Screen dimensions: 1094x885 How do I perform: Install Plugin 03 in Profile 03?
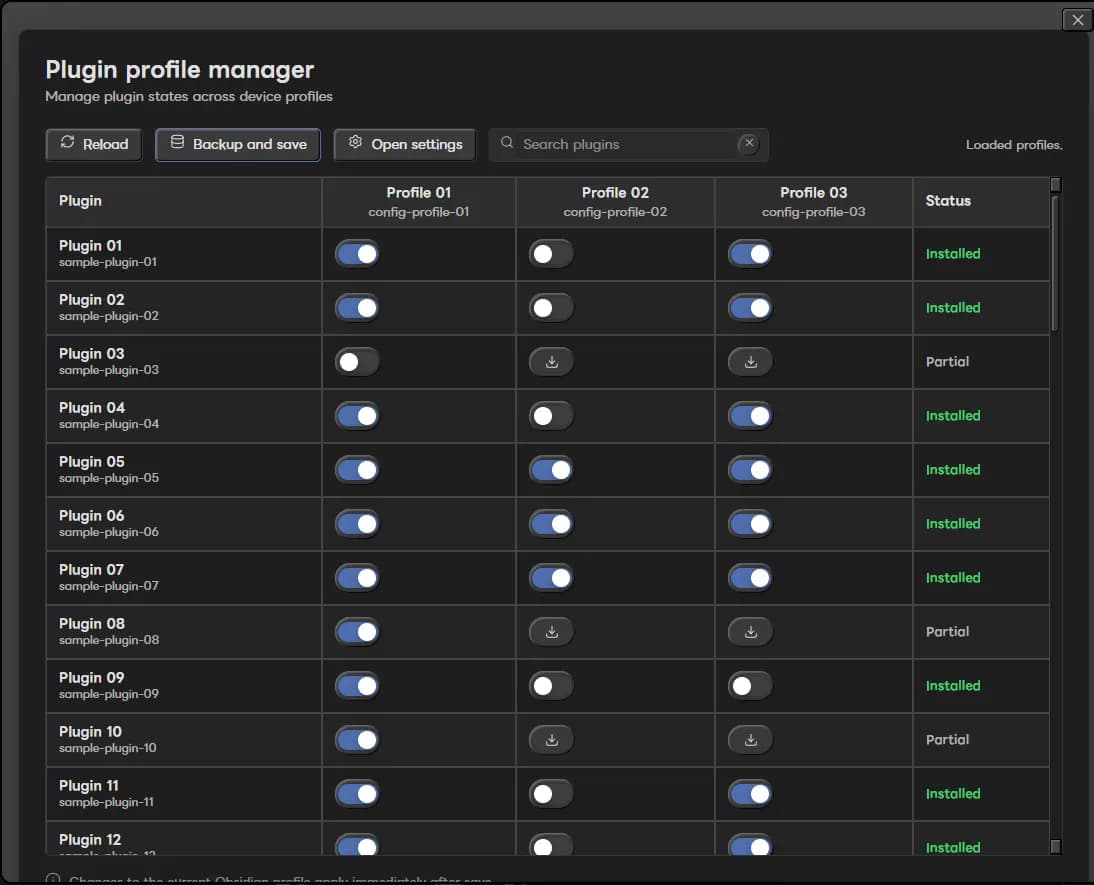[750, 362]
